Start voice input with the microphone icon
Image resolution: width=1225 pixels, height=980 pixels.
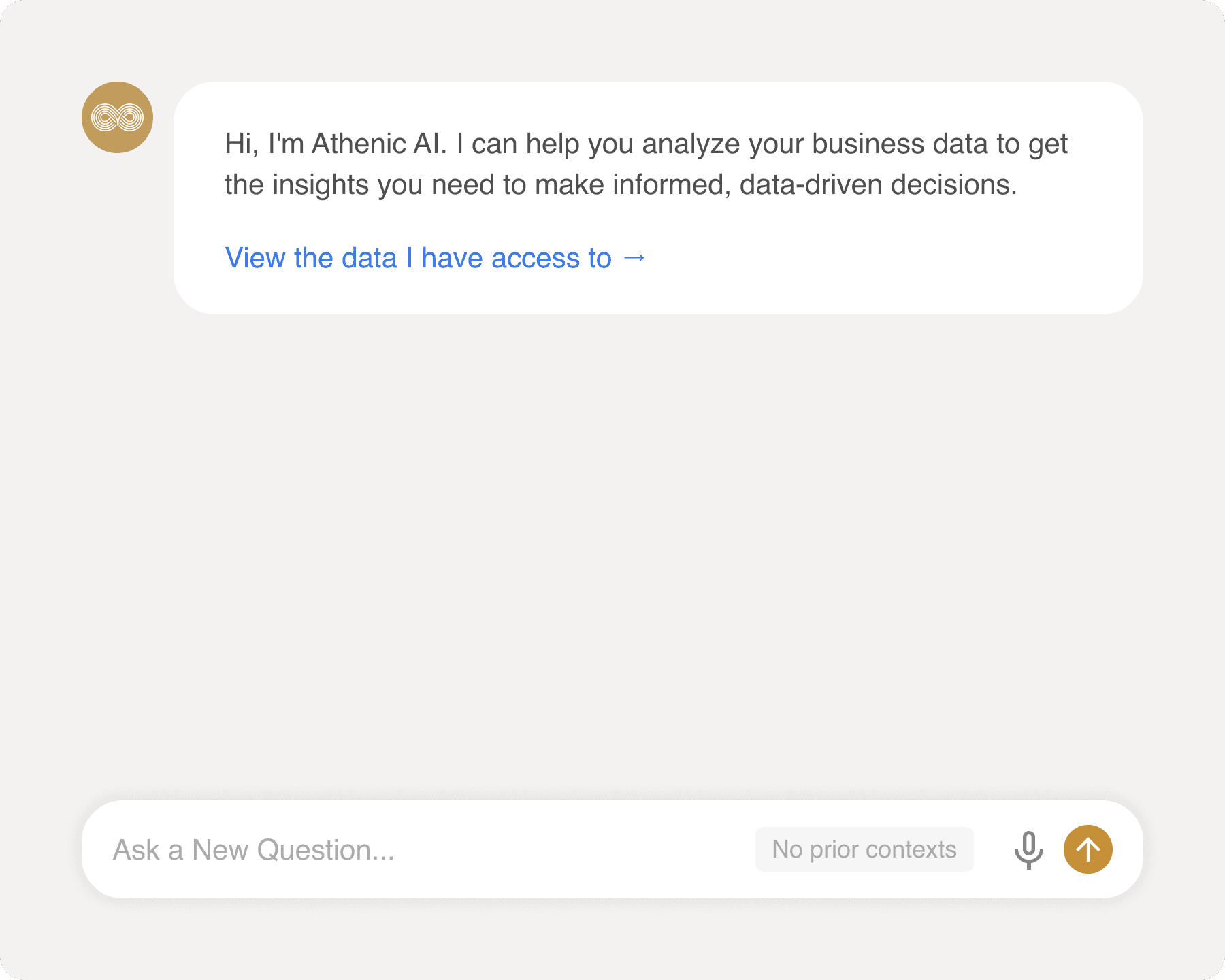1028,849
